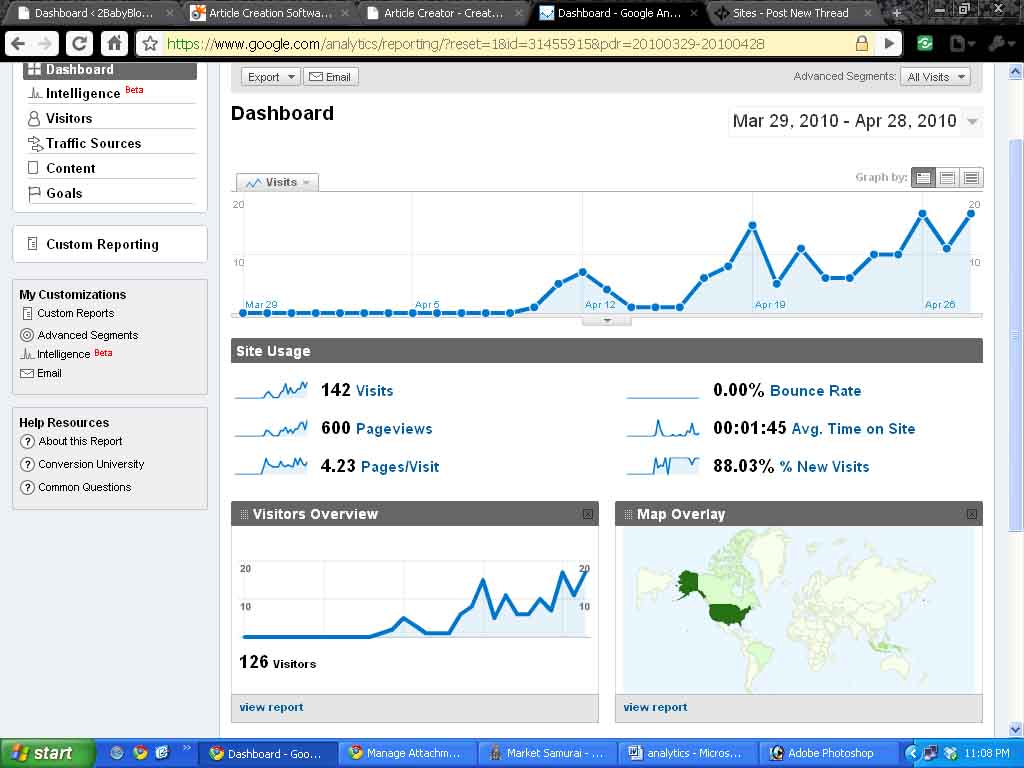Image resolution: width=1024 pixels, height=768 pixels.
Task: Open the Bounce Rate link
Action: pyautogui.click(x=815, y=391)
